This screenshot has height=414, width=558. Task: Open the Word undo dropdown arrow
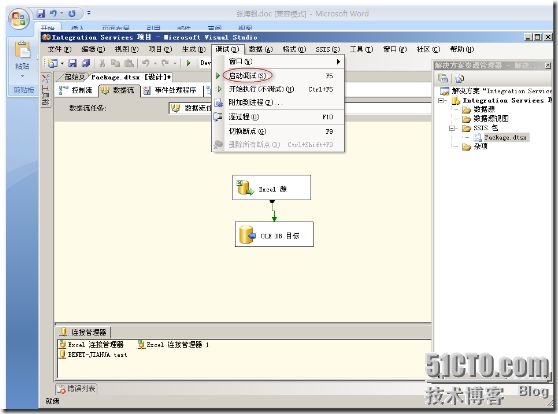pos(61,14)
